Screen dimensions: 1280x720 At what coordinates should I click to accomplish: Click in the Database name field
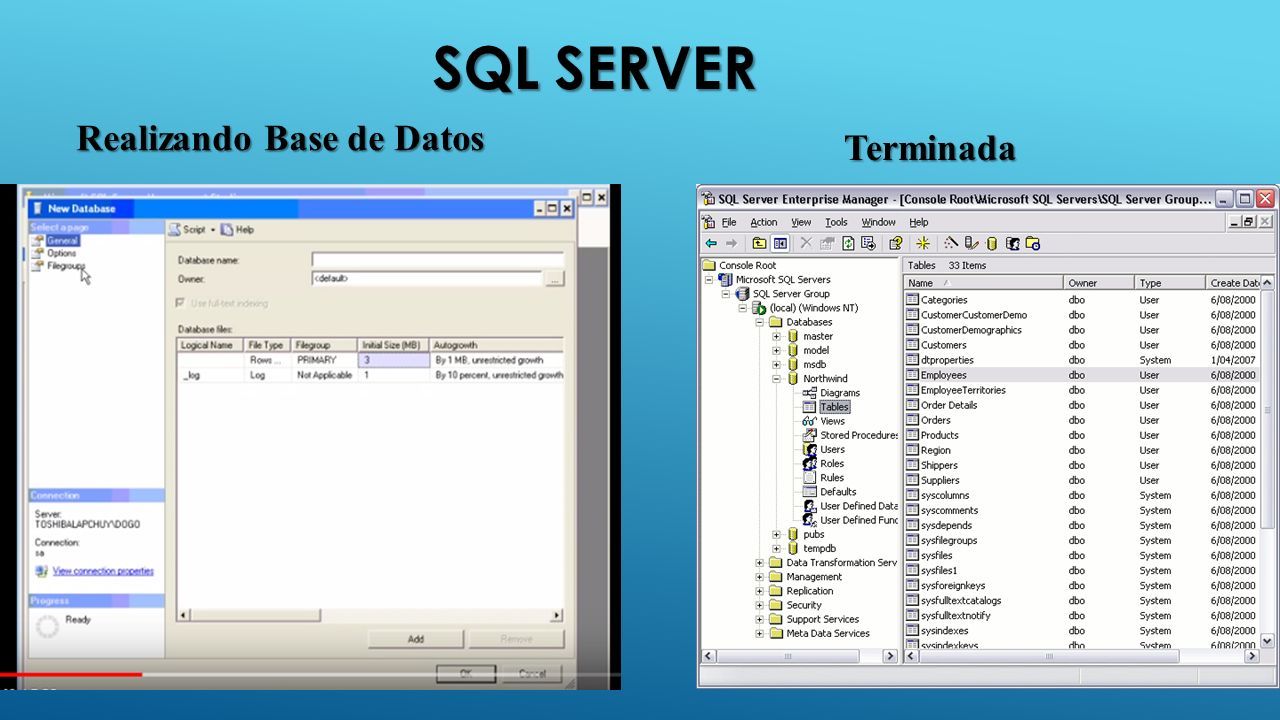pyautogui.click(x=438, y=259)
